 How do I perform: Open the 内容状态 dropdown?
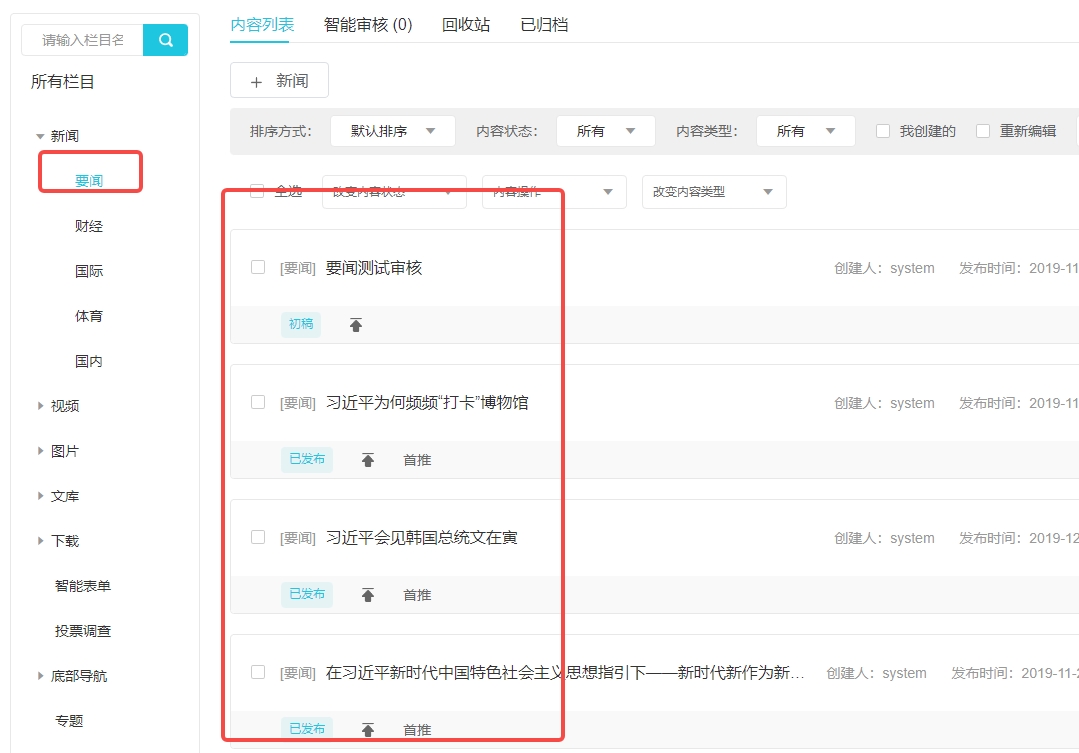605,131
